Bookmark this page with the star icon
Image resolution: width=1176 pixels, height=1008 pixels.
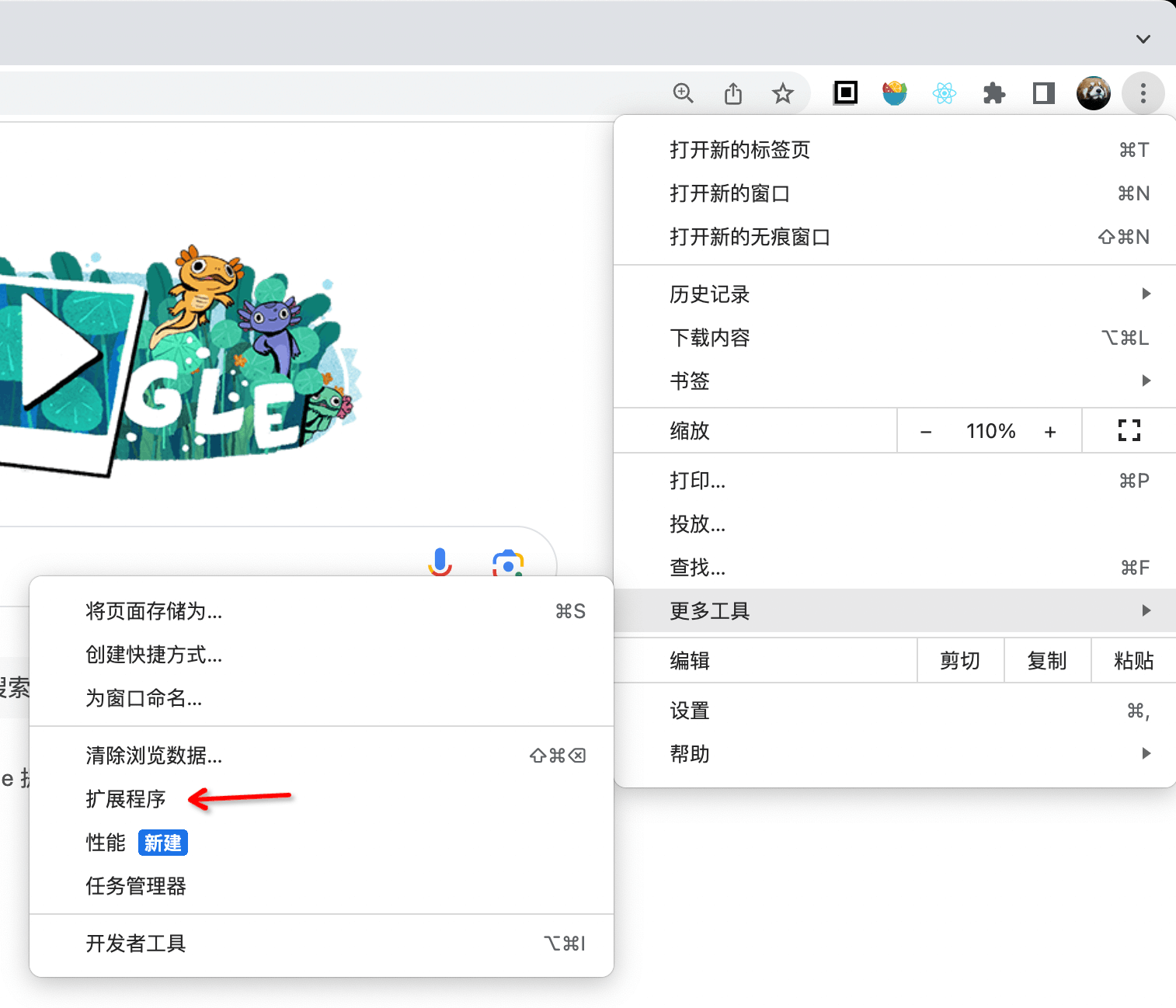click(782, 94)
